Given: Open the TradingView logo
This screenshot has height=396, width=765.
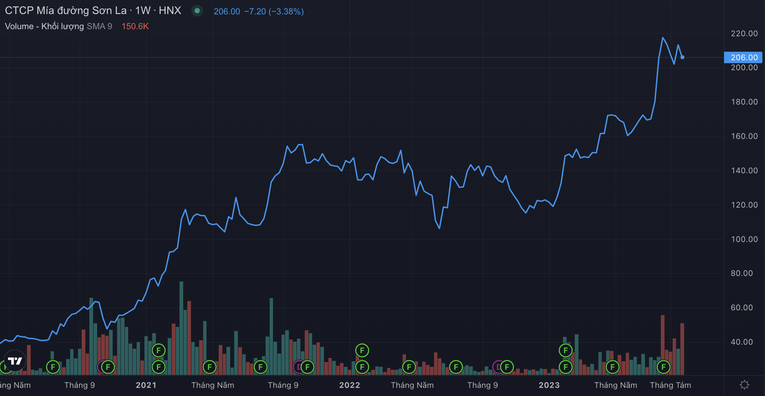Looking at the screenshot, I should point(15,361).
